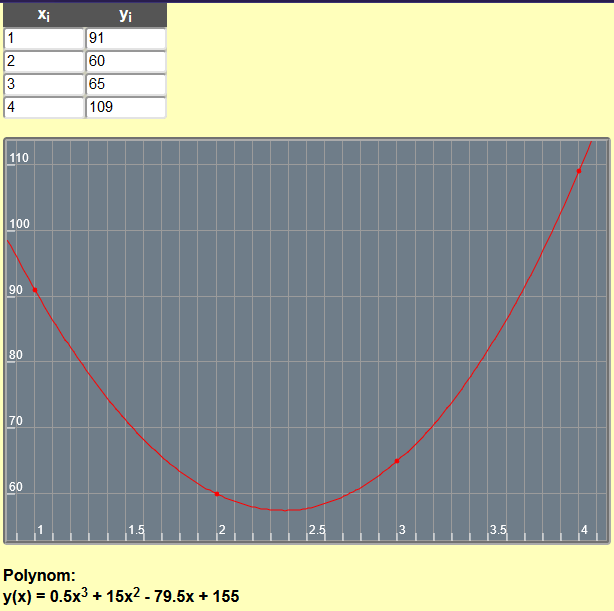This screenshot has width=614, height=611.
Task: Click the x input field containing 1
Action: (44, 38)
